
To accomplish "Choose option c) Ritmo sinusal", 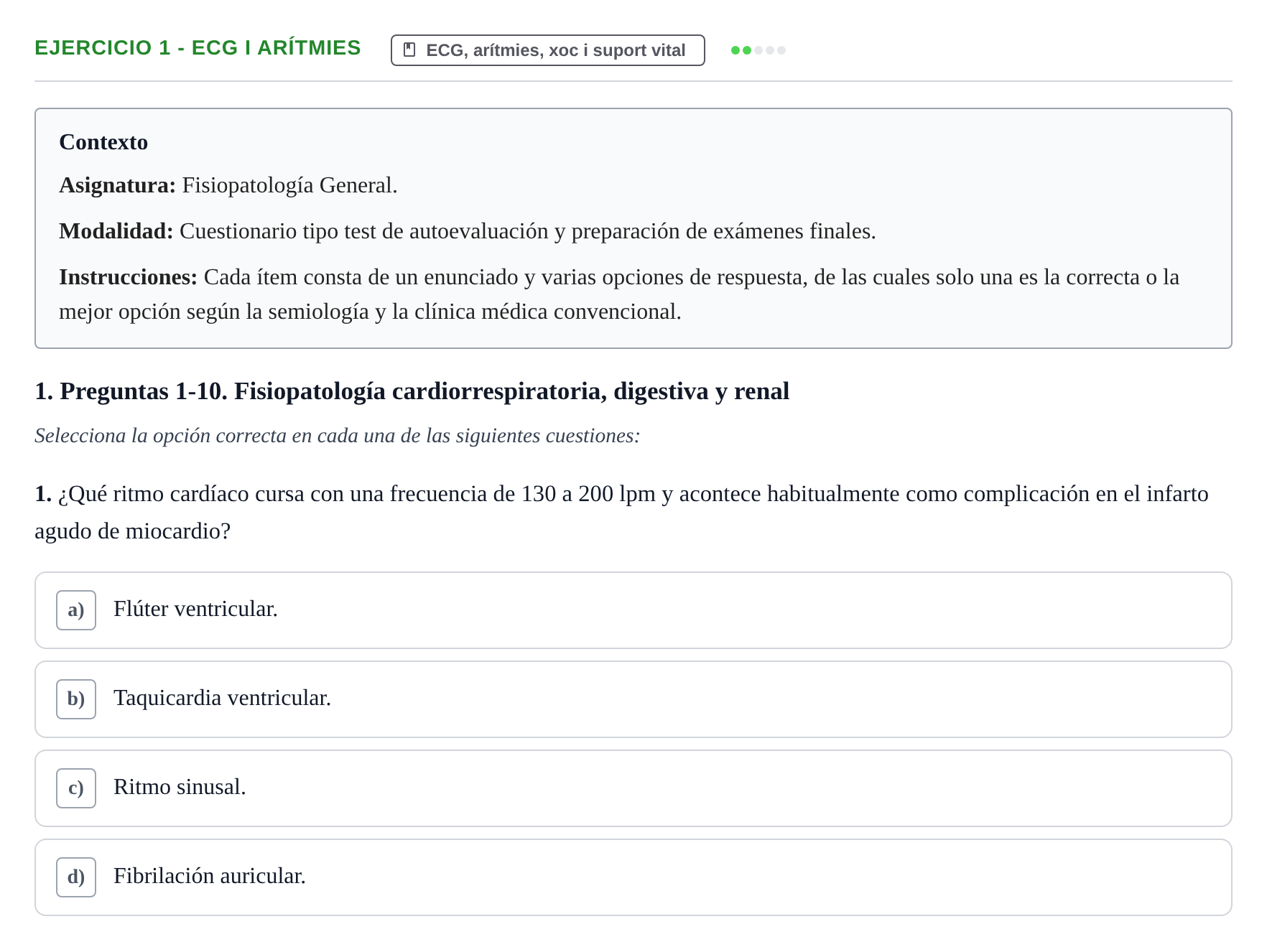I will (633, 788).
